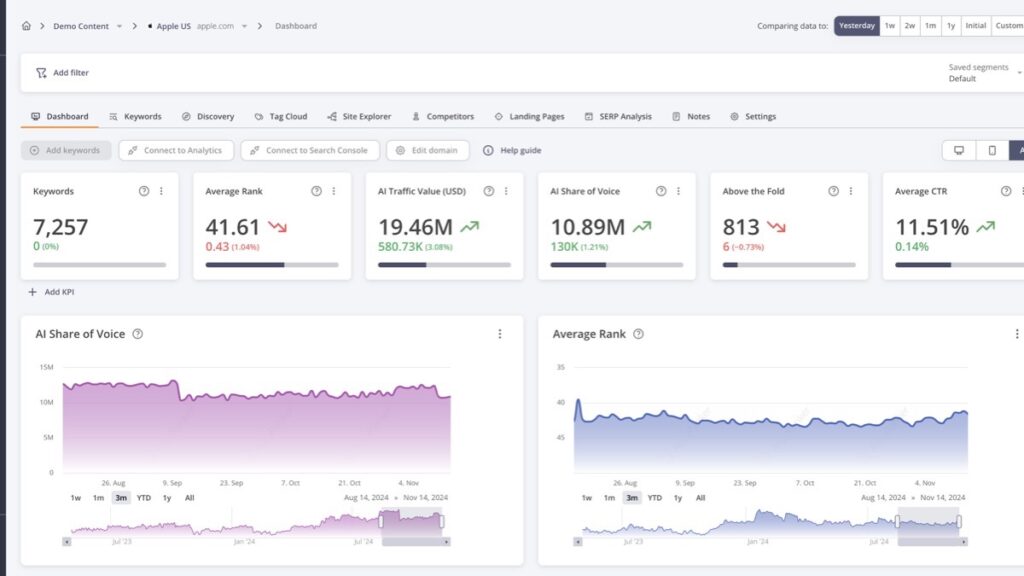Open Average Rank card three-dot menu
1024x576 pixels.
(x=334, y=191)
